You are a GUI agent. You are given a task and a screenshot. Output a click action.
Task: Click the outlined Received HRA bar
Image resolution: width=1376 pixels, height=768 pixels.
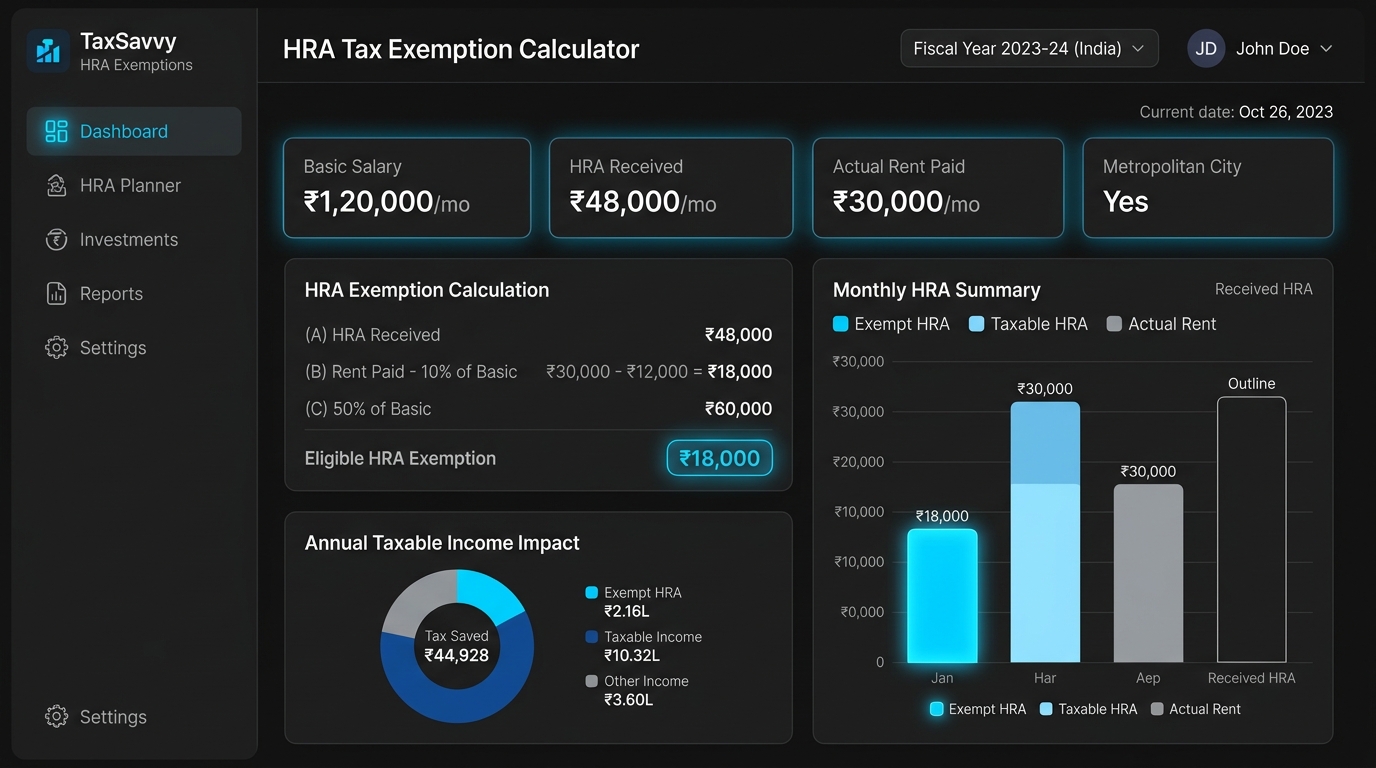[1251, 529]
